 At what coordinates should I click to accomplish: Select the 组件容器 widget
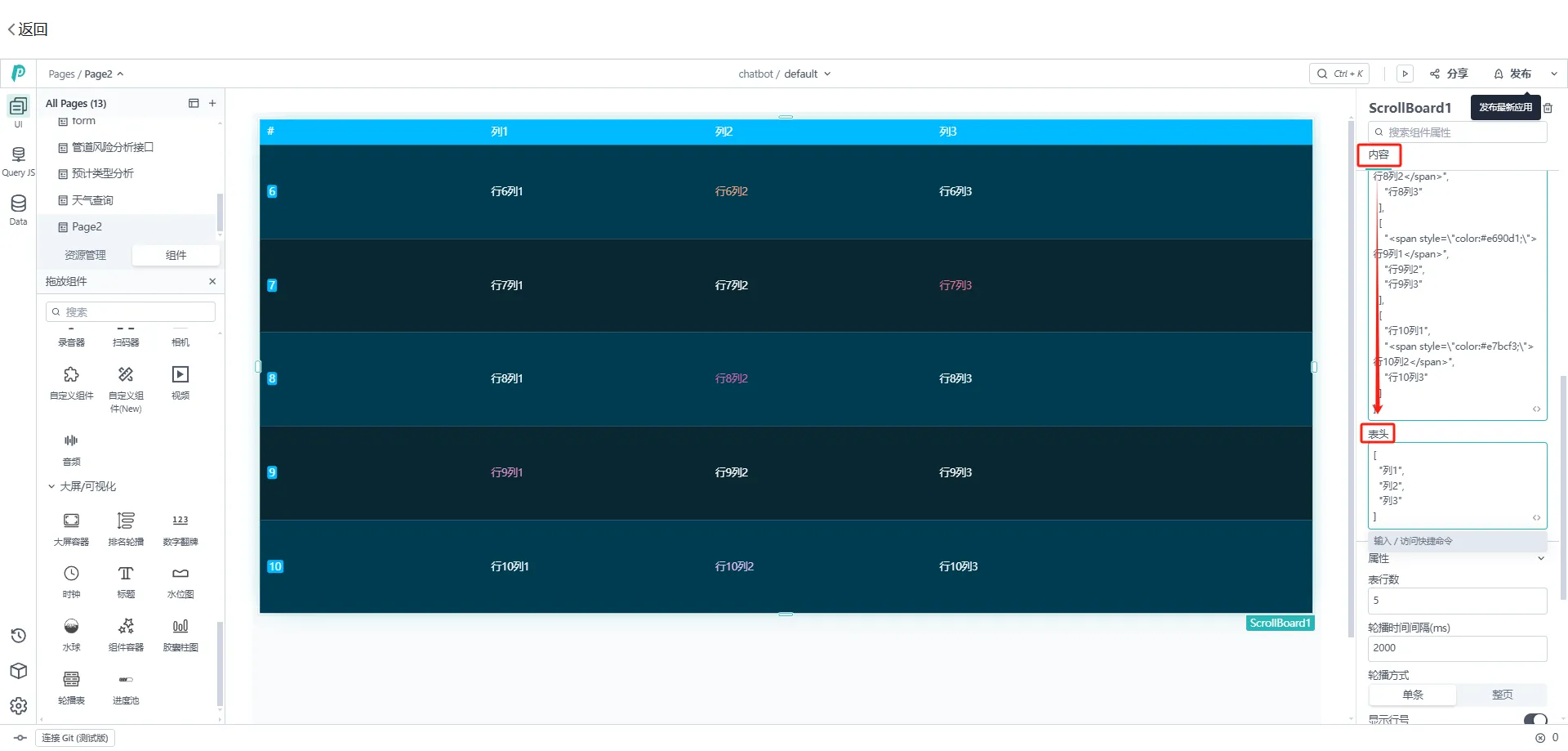[x=126, y=635]
